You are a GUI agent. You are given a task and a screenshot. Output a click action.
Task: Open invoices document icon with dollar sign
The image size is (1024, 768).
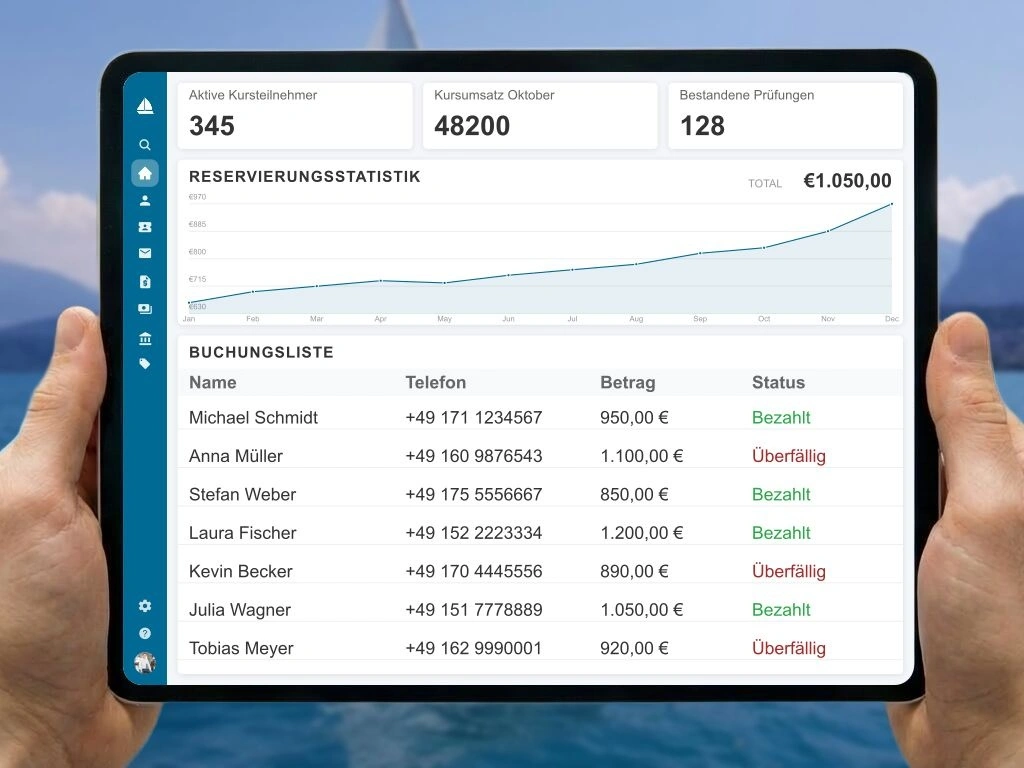coord(145,282)
